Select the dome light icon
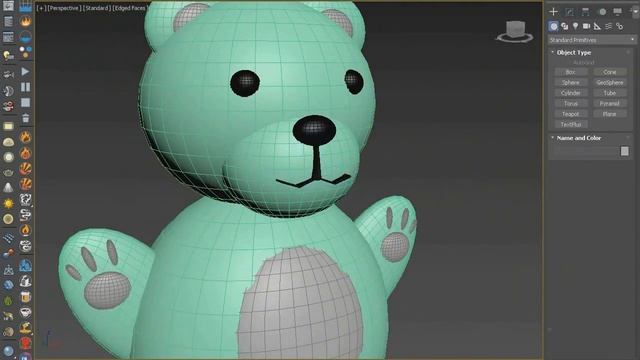 tap(8, 142)
